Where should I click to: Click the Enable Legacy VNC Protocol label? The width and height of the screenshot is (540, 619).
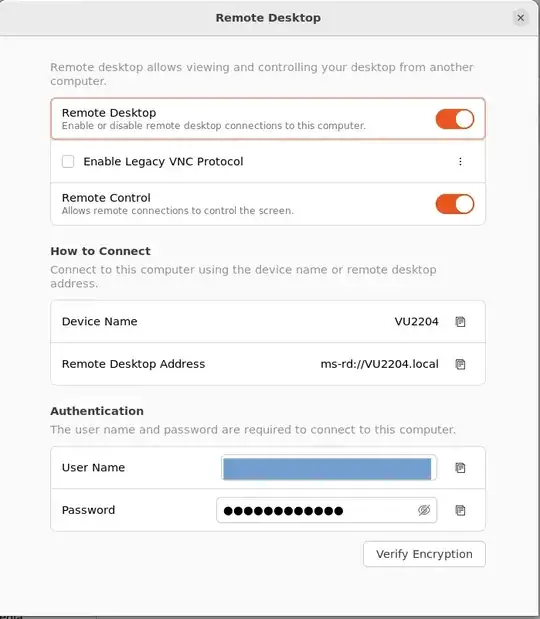click(163, 161)
